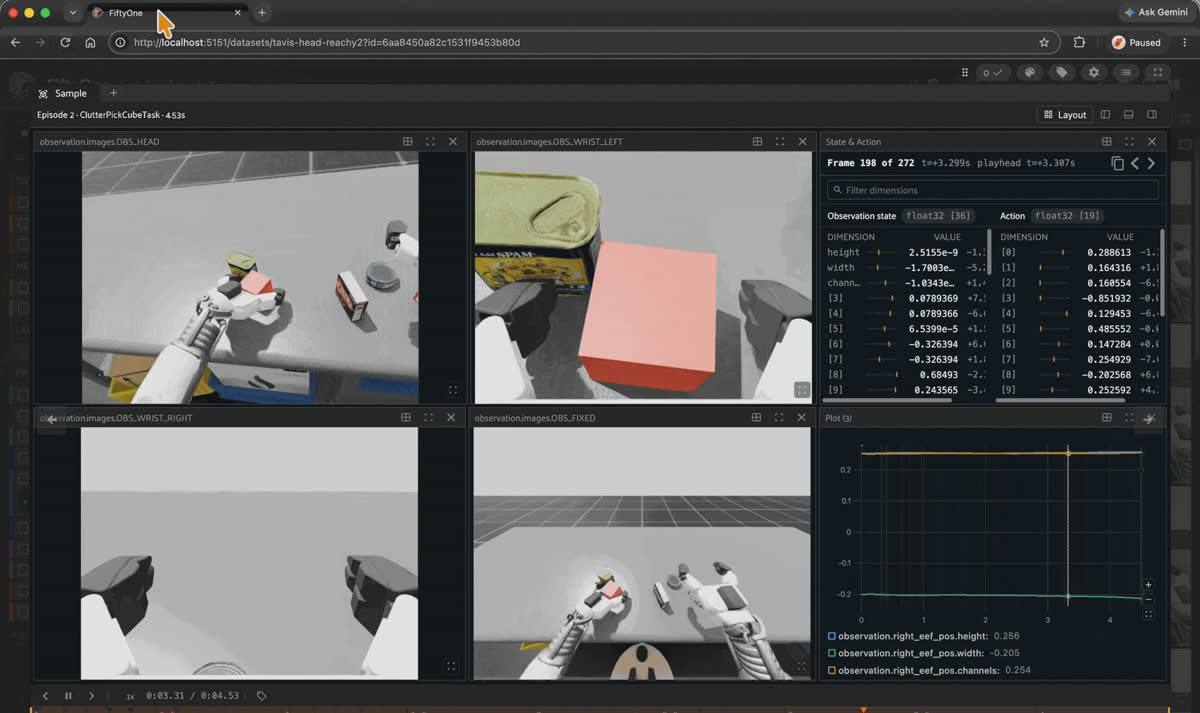Maximize the State & Action panel
Viewport: 1200px width, 713px height.
(x=1129, y=142)
